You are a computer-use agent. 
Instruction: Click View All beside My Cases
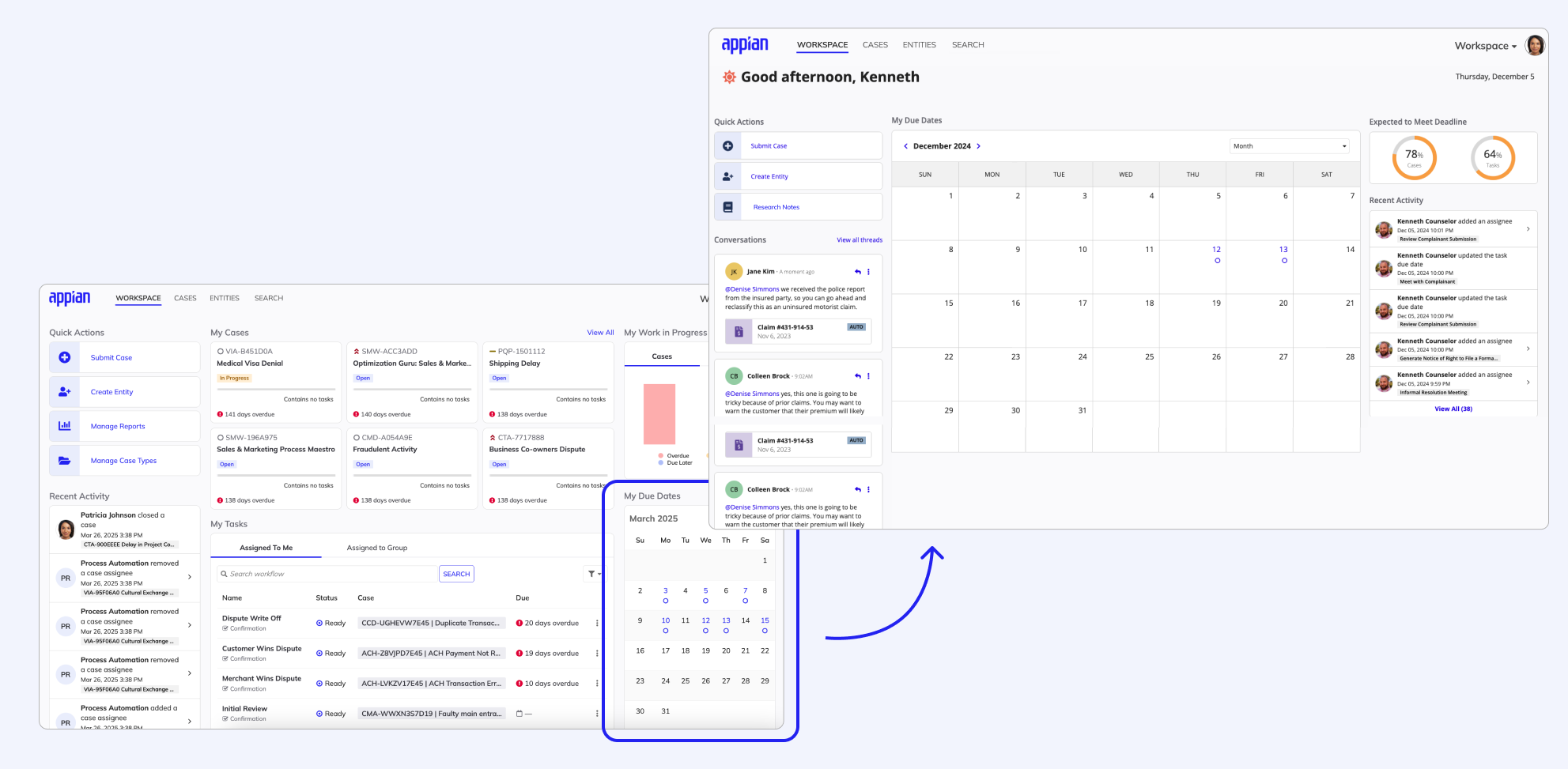(x=600, y=333)
